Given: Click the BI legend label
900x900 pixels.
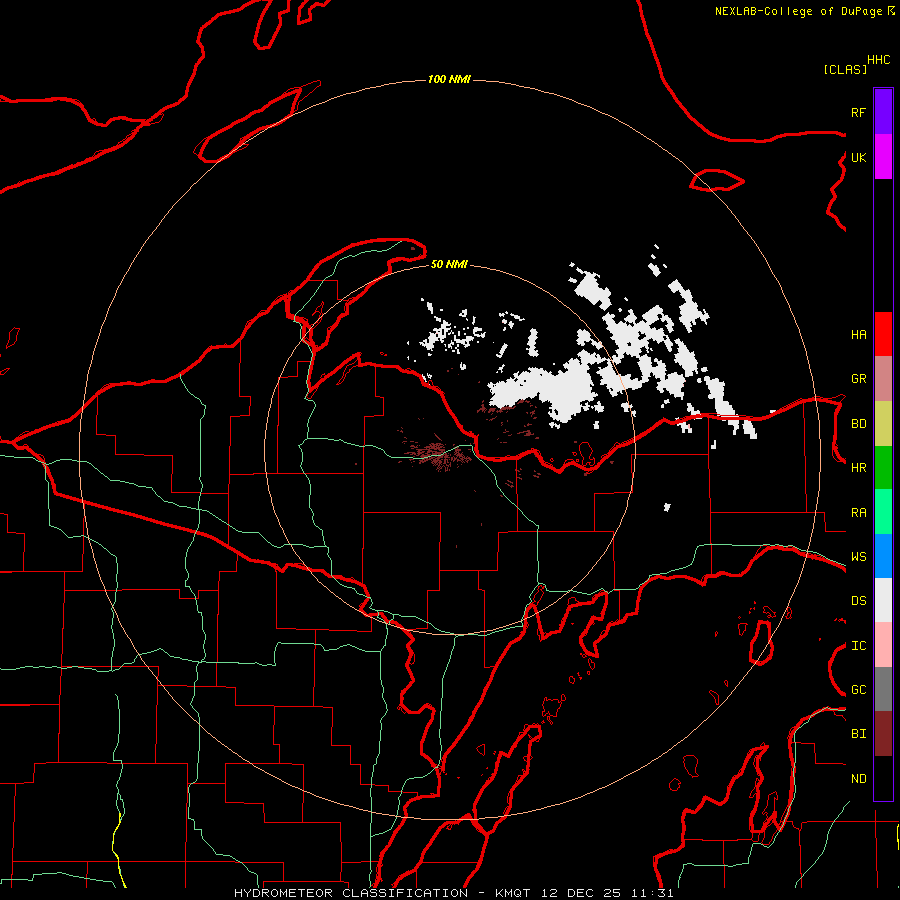Looking at the screenshot, I should (858, 734).
